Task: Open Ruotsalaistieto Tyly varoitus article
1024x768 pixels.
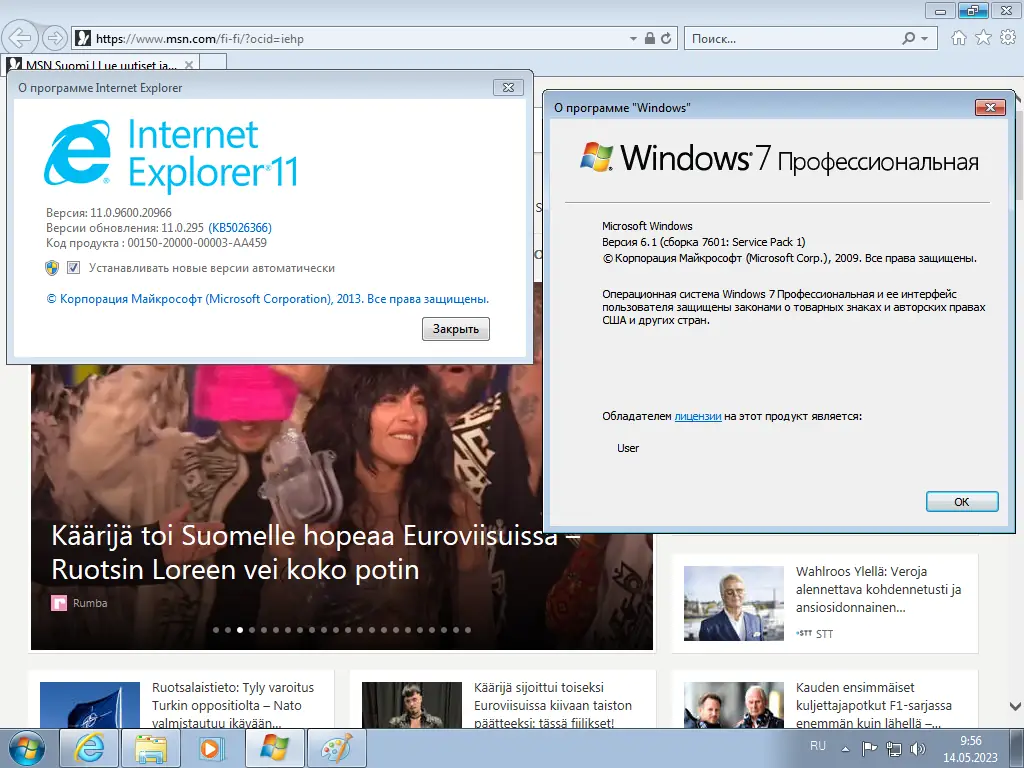Action: pos(233,705)
